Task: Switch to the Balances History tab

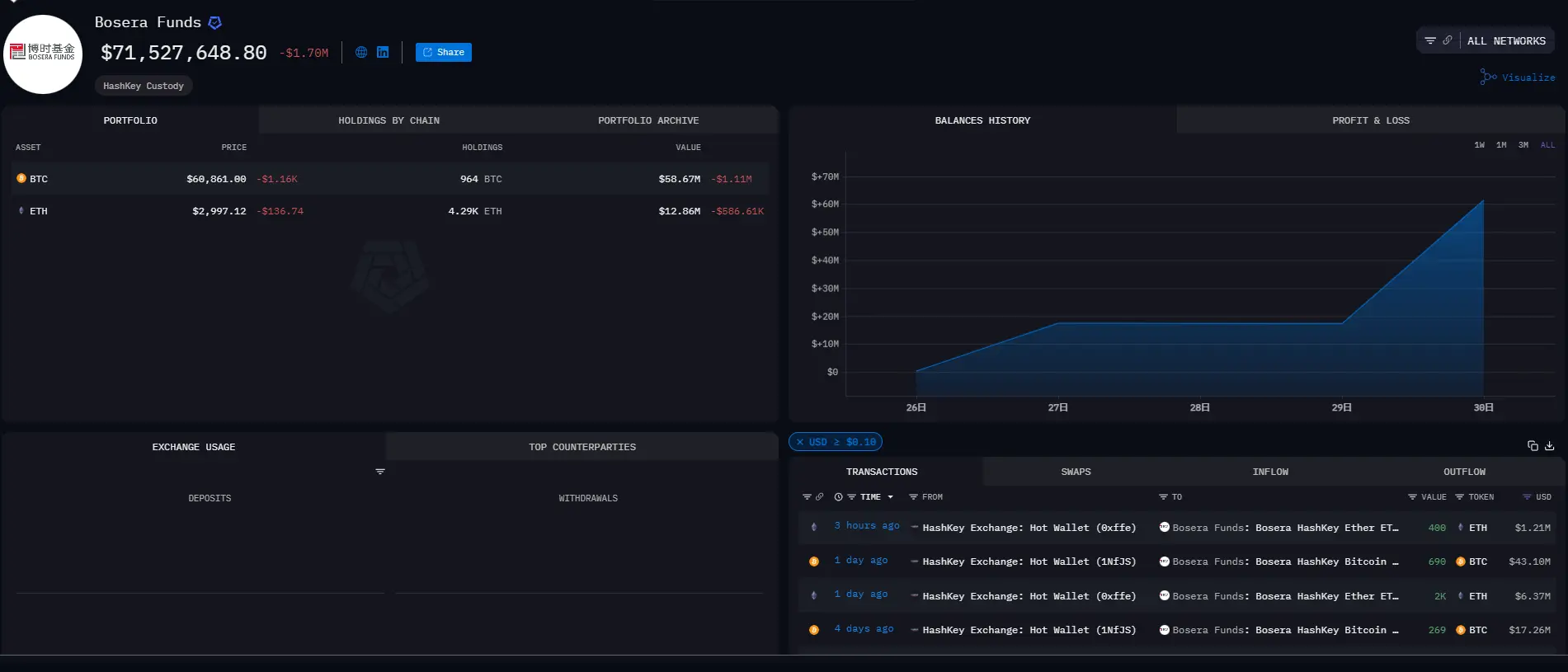Action: [982, 120]
